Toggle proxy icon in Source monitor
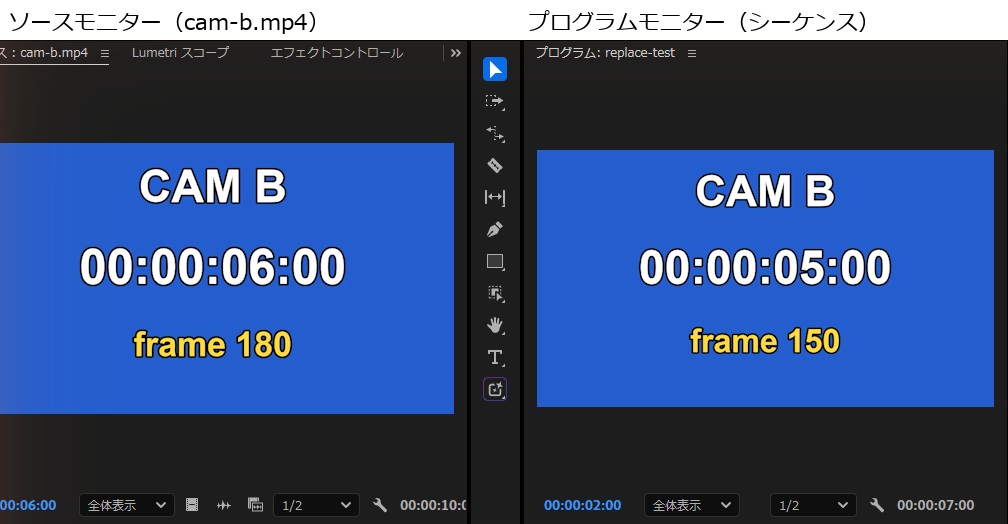The height and width of the screenshot is (524, 1008). (x=255, y=505)
